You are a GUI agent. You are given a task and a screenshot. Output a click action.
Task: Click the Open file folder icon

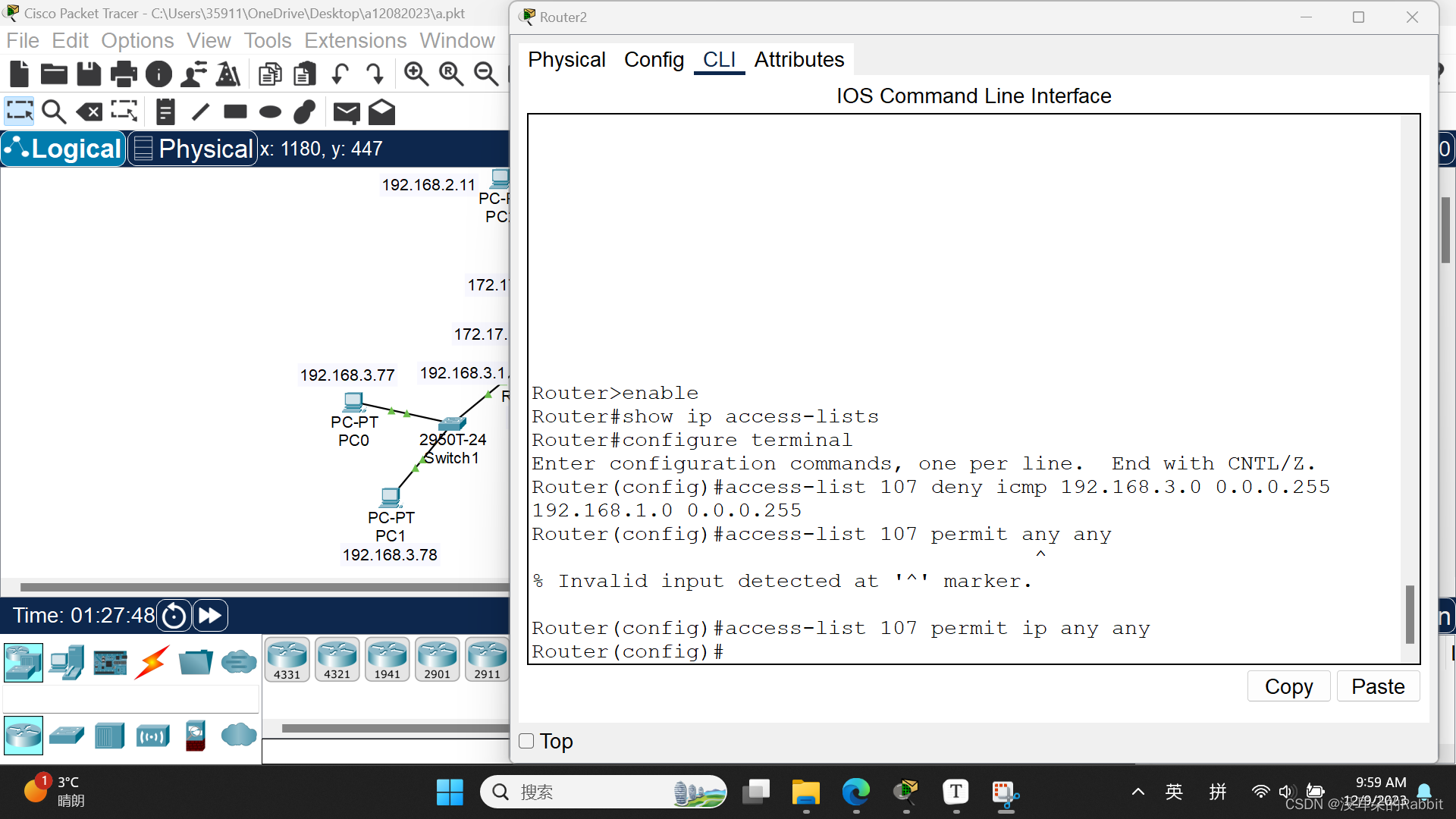click(x=54, y=74)
